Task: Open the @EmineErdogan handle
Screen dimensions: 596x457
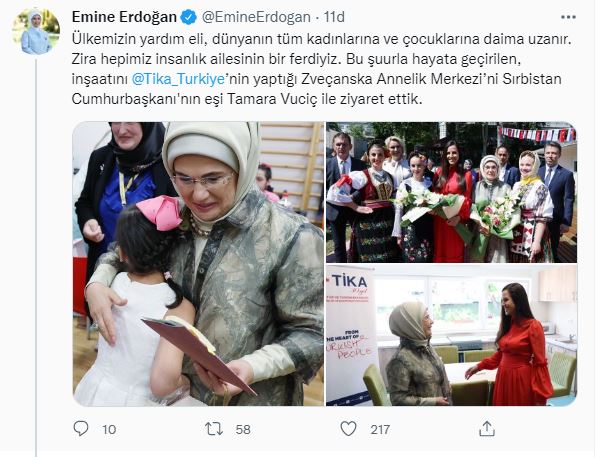Action: [256, 17]
